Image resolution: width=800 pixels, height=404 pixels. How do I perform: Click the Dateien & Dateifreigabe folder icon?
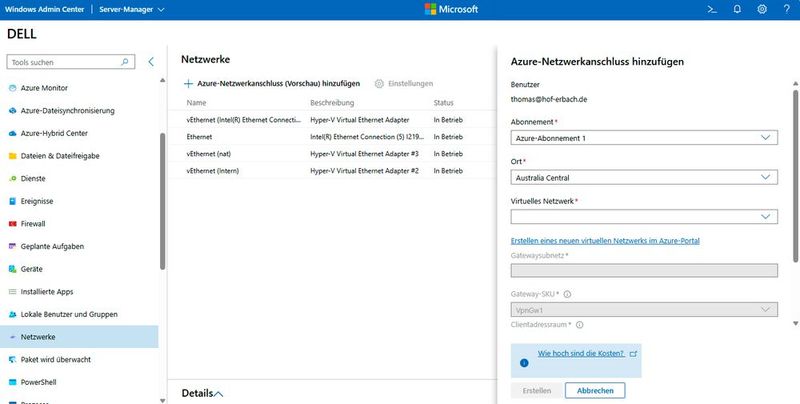click(13, 156)
